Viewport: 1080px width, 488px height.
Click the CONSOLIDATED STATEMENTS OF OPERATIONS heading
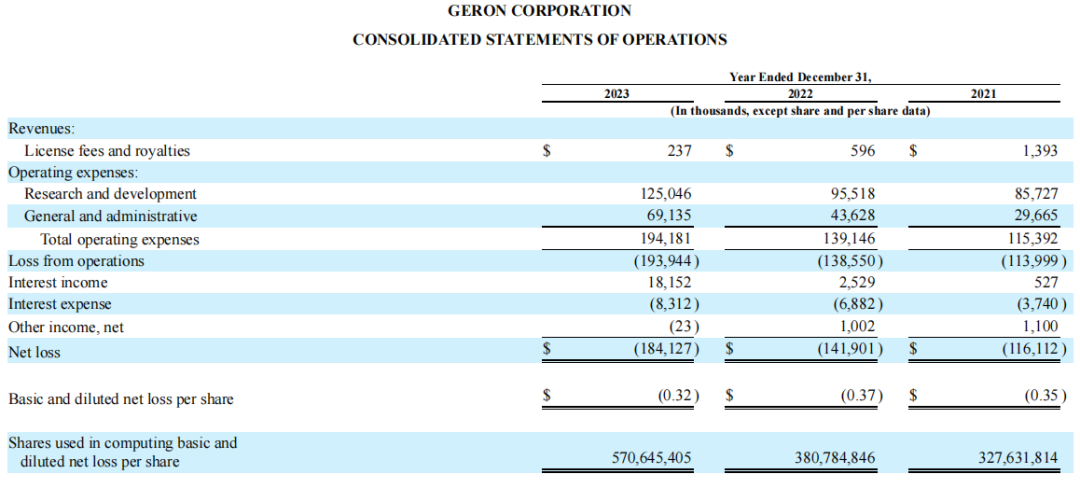click(x=539, y=40)
